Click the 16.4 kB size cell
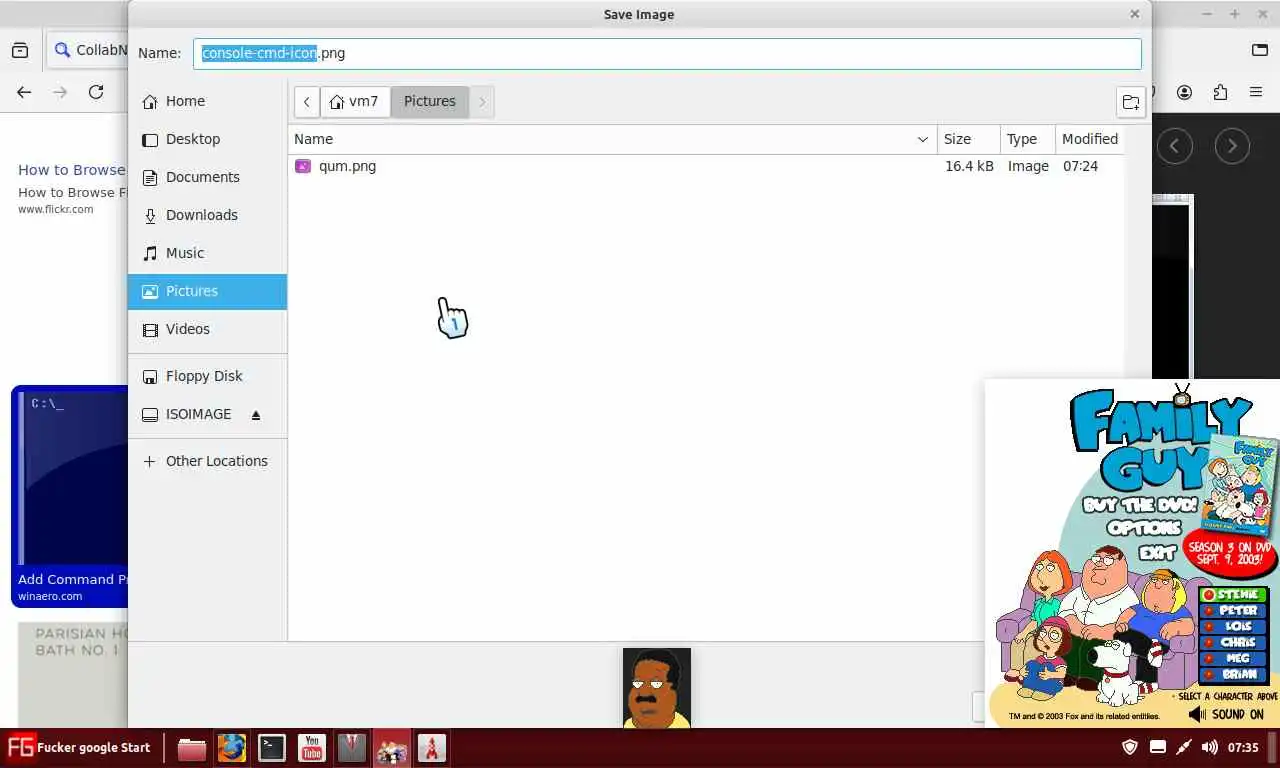1280x768 pixels. pos(969,166)
